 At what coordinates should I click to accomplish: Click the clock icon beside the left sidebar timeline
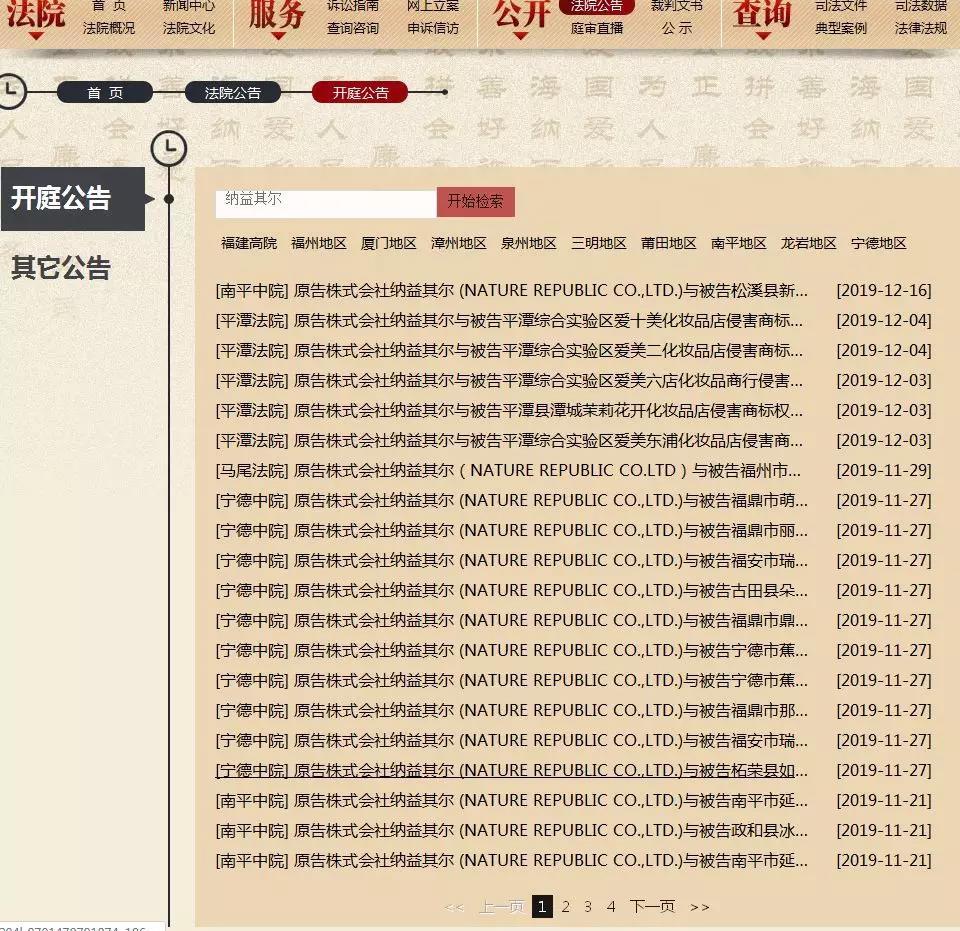point(170,148)
